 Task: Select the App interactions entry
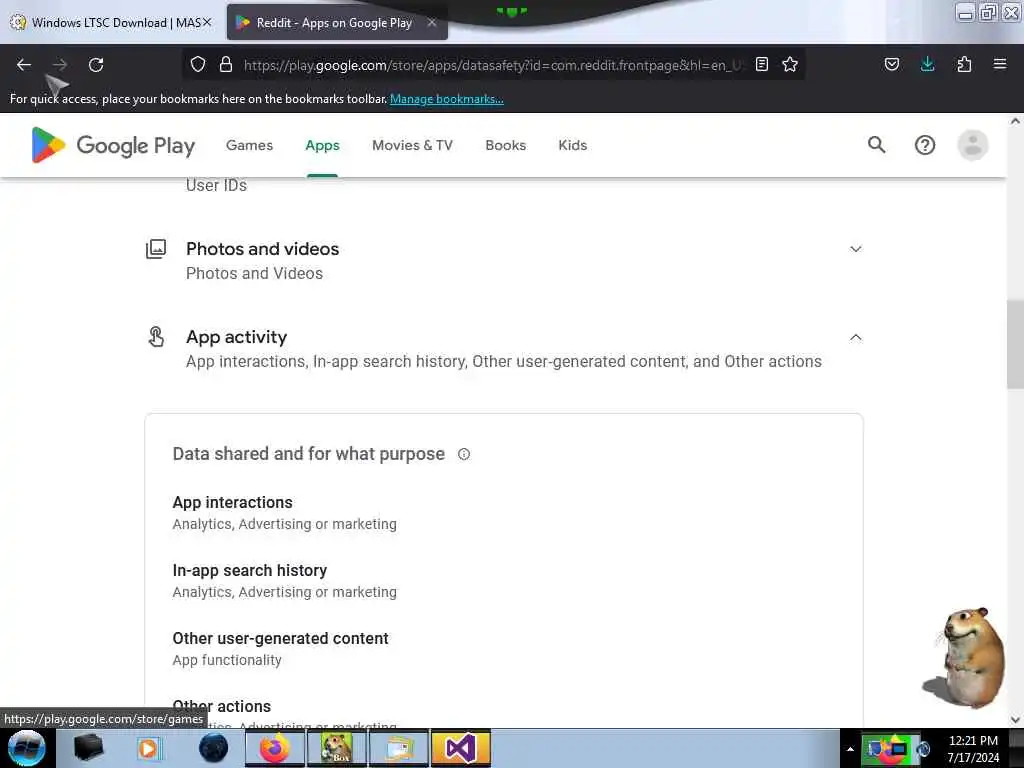[x=232, y=502]
